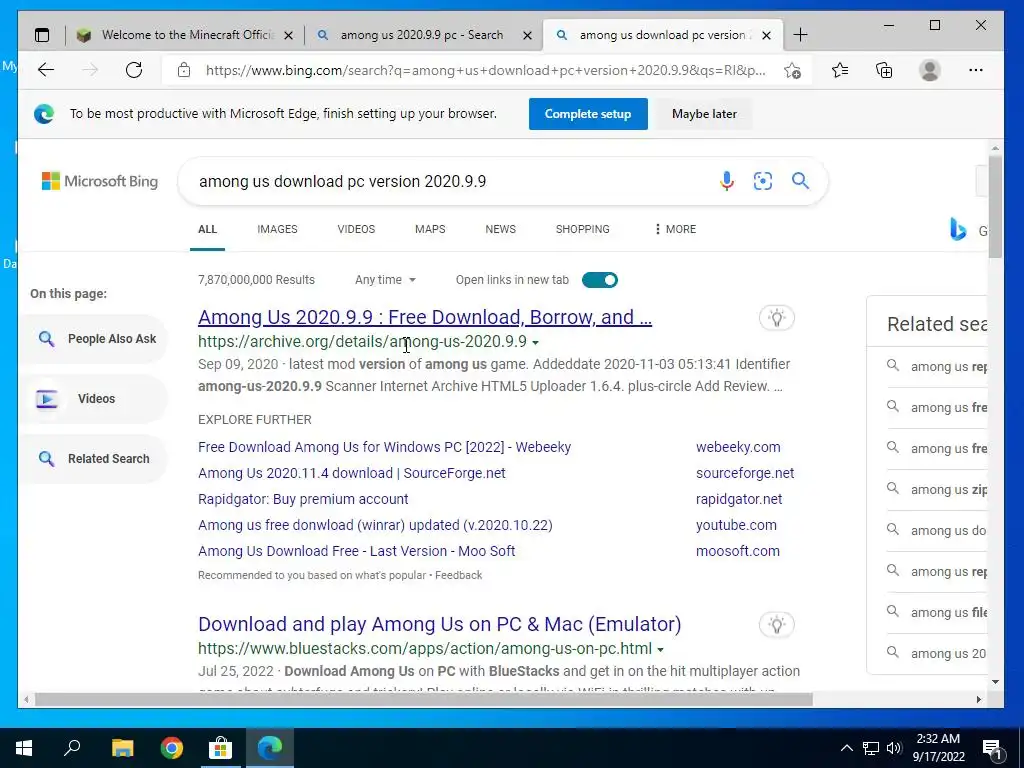Screen dimensions: 1024x768
Task: Open Among Us 2020.11.4 SourceForge link
Action: (351, 473)
